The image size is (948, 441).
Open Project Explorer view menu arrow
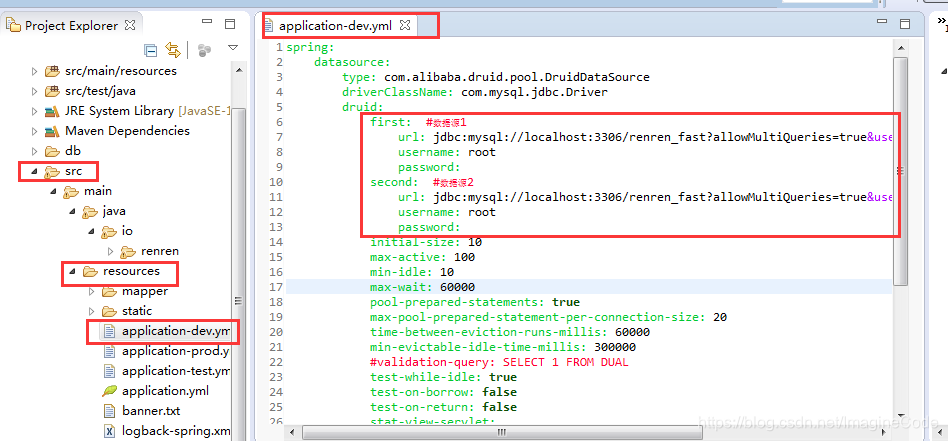pyautogui.click(x=233, y=48)
